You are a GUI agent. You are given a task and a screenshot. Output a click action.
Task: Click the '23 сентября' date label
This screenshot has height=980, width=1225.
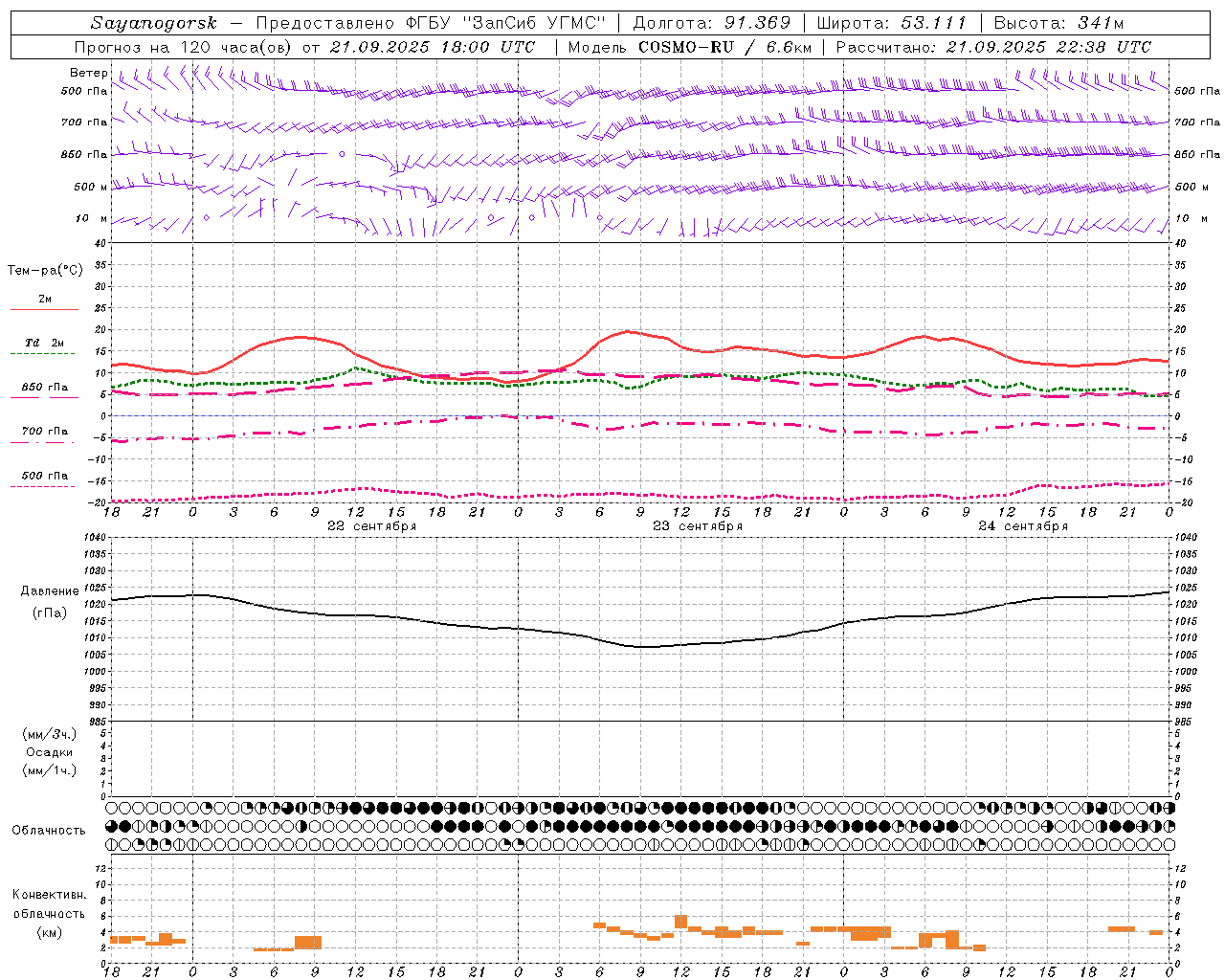pos(698,526)
